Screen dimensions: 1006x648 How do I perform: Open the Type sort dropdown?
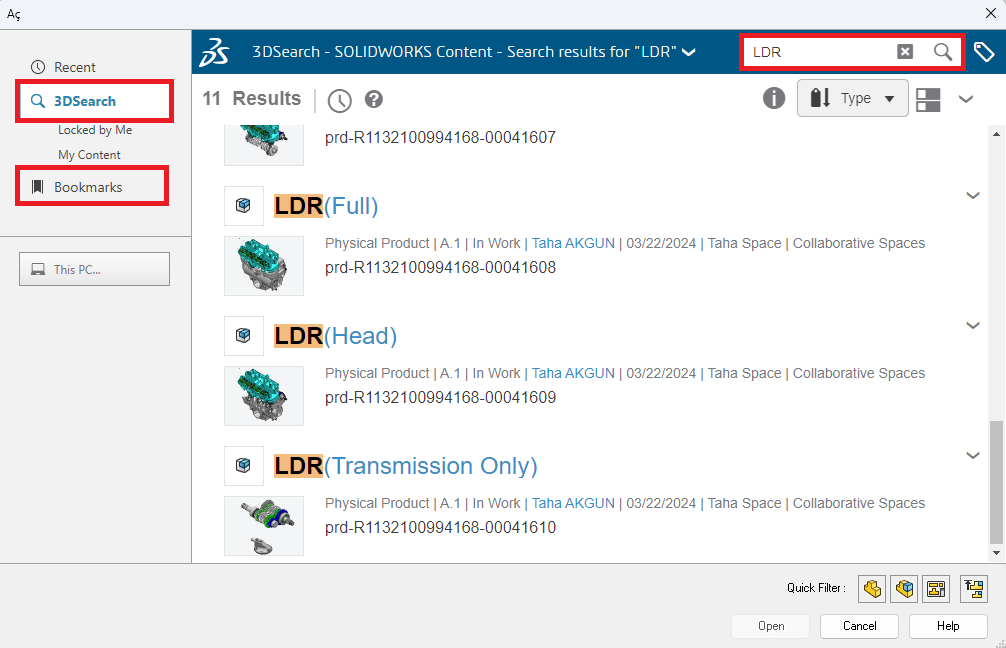click(x=852, y=98)
